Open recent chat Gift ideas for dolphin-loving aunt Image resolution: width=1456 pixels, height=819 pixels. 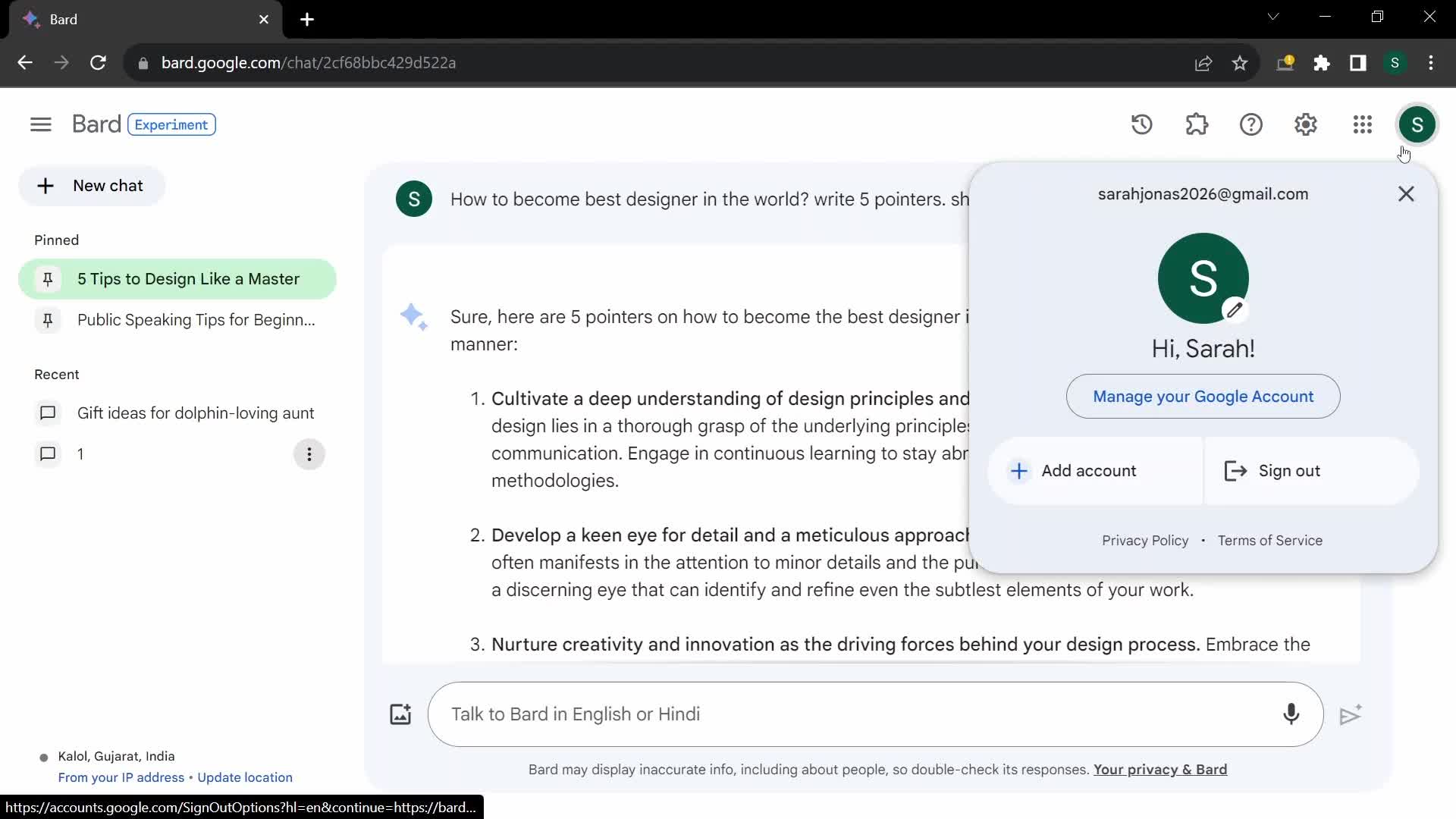pos(177,413)
